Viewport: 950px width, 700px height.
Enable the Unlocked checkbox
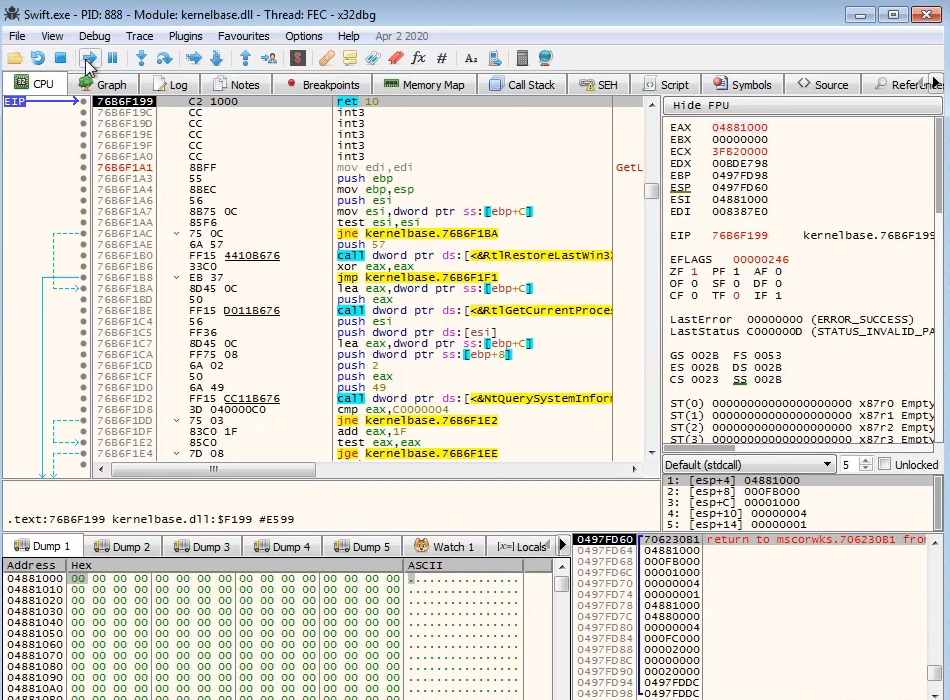[884, 464]
